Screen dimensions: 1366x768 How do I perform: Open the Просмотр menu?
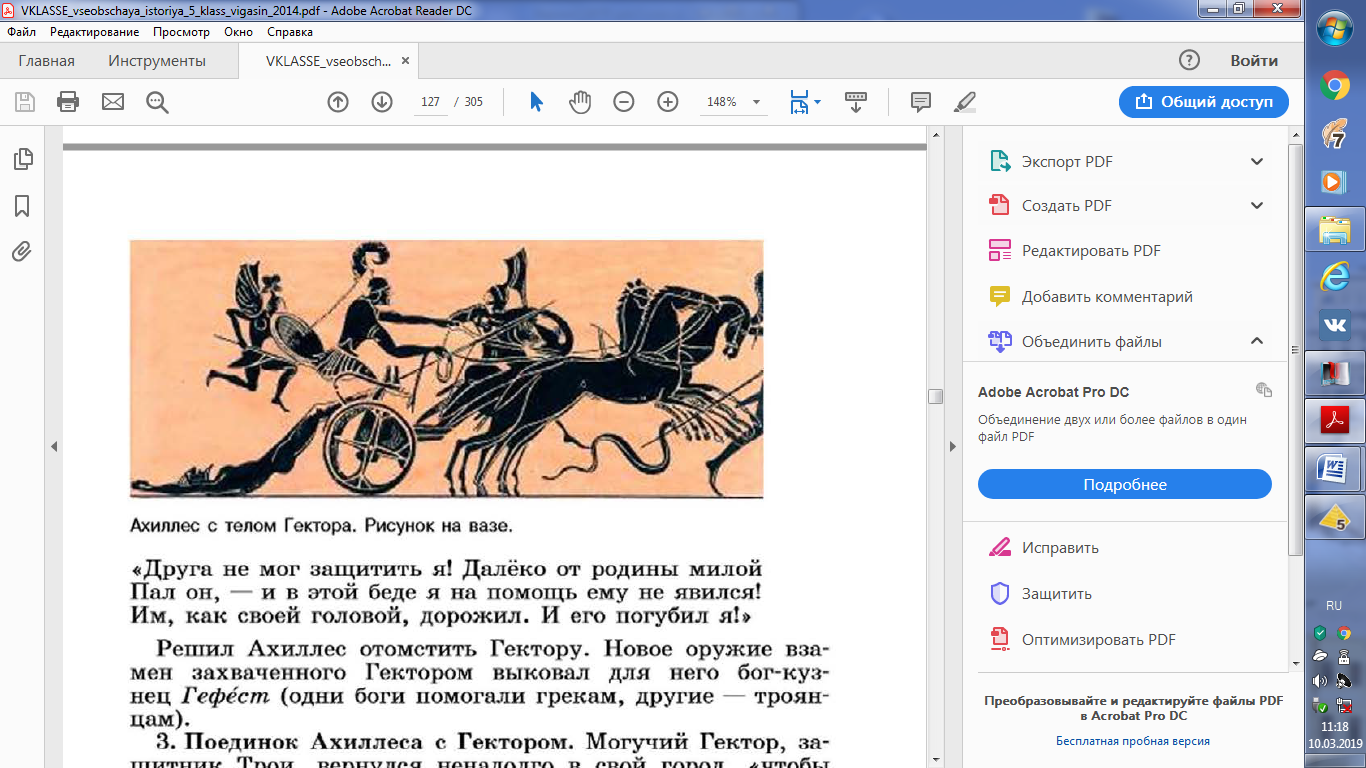click(x=181, y=32)
